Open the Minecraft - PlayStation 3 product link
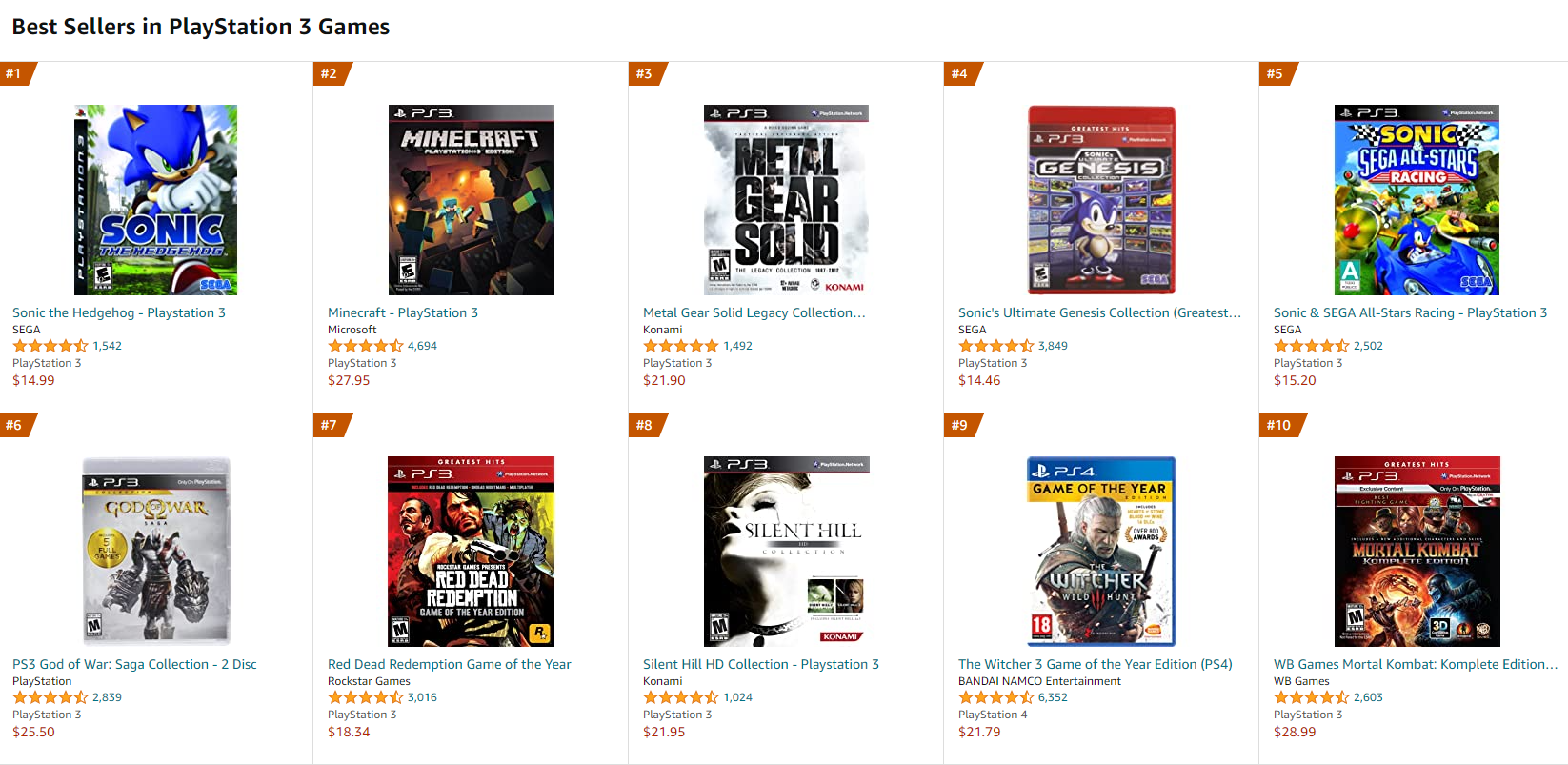Image resolution: width=1568 pixels, height=765 pixels. [401, 312]
